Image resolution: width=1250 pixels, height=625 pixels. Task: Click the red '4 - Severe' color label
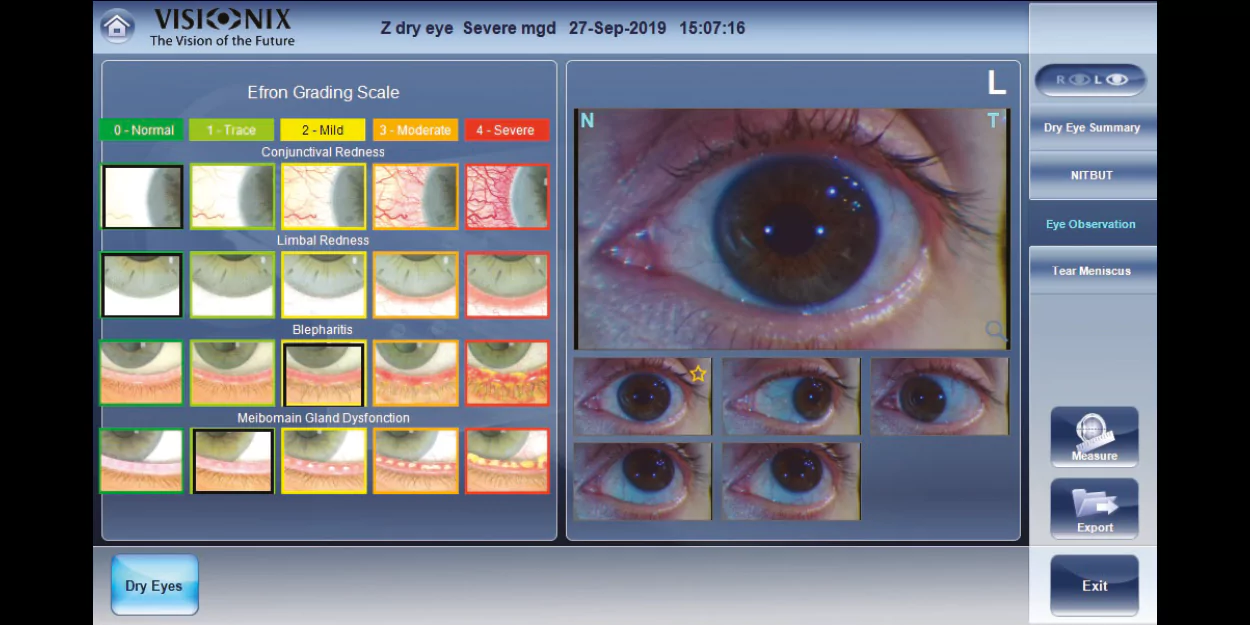[x=507, y=130]
